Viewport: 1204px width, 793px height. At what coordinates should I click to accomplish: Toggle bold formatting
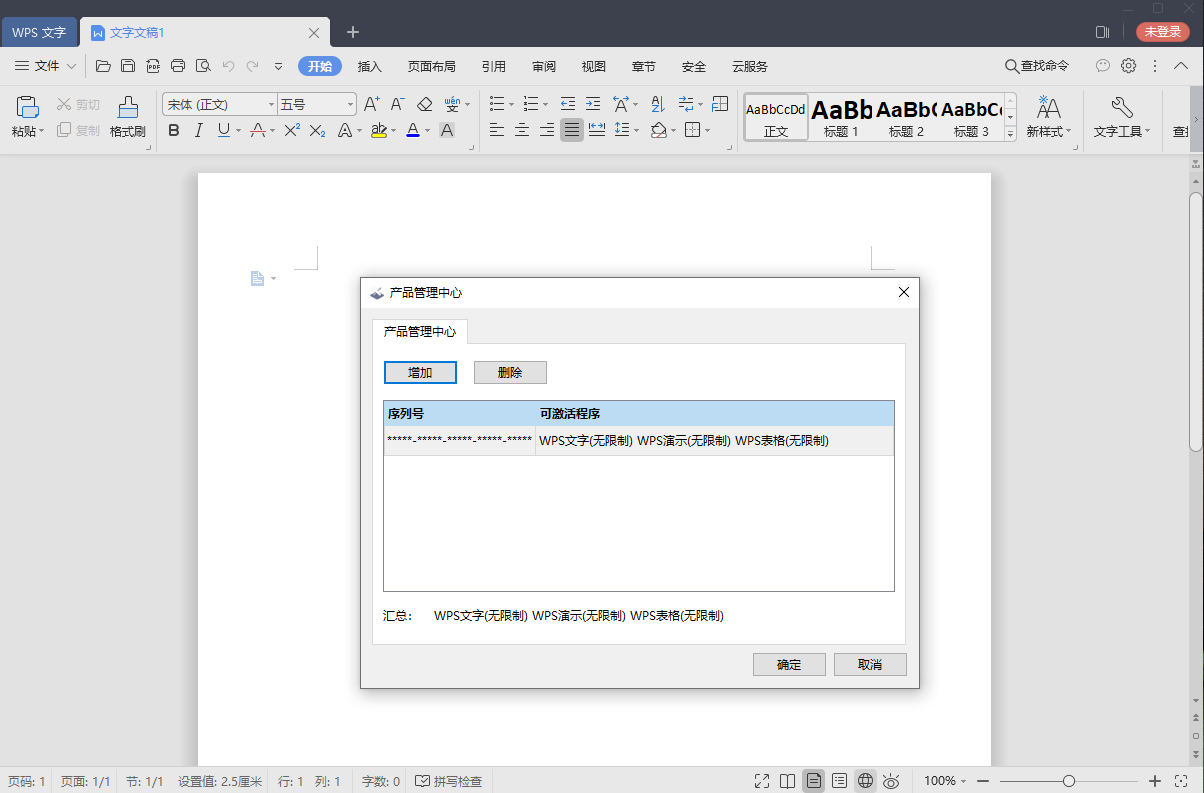click(x=173, y=130)
